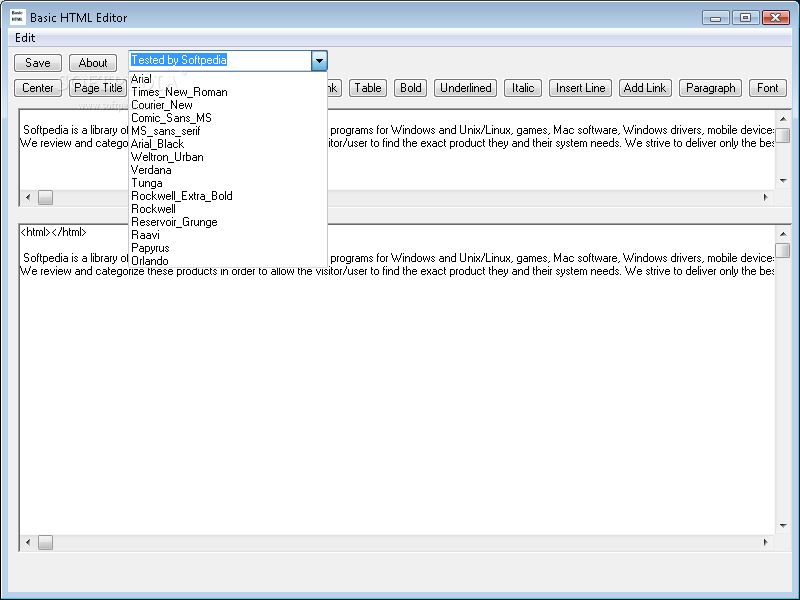800x600 pixels.
Task: Insert a Table
Action: (x=367, y=87)
